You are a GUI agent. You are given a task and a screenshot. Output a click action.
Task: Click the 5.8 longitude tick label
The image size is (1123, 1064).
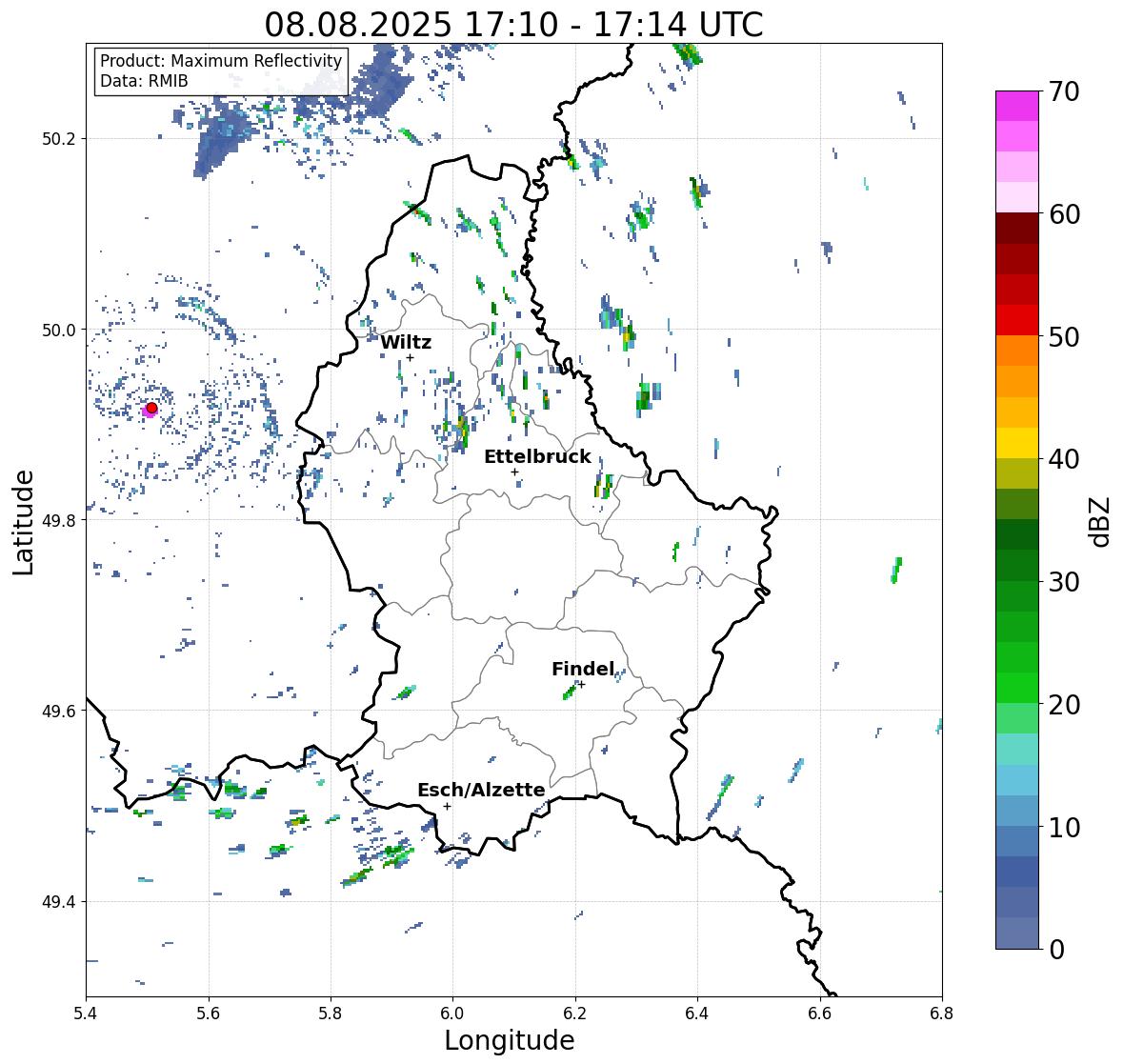[x=331, y=1014]
